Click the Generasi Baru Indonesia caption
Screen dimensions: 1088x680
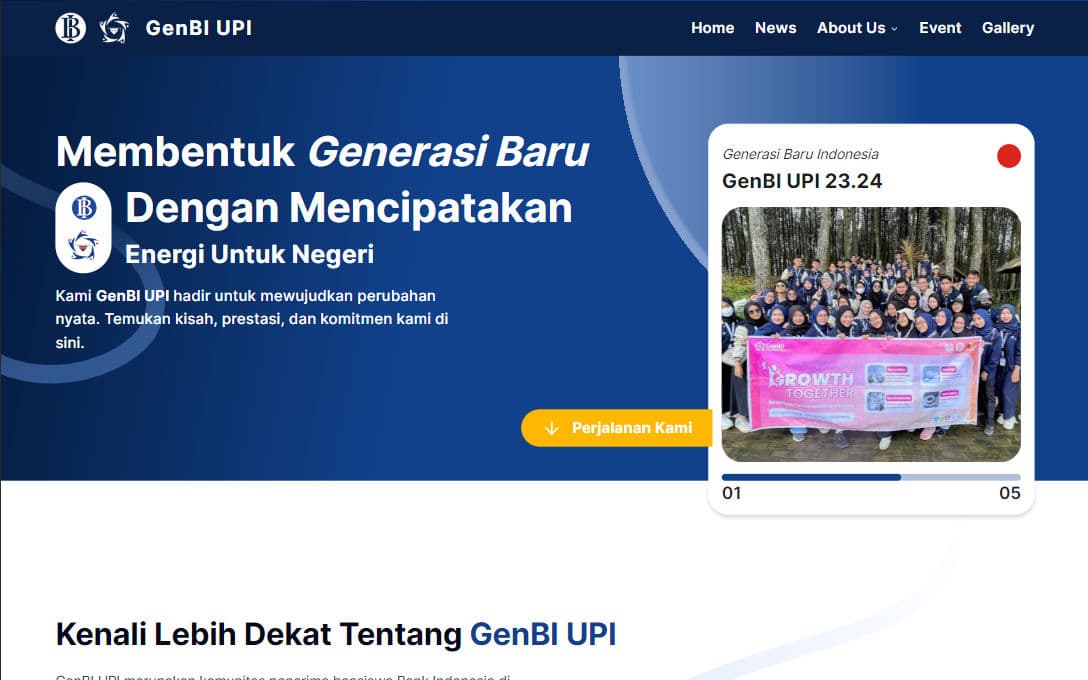801,154
